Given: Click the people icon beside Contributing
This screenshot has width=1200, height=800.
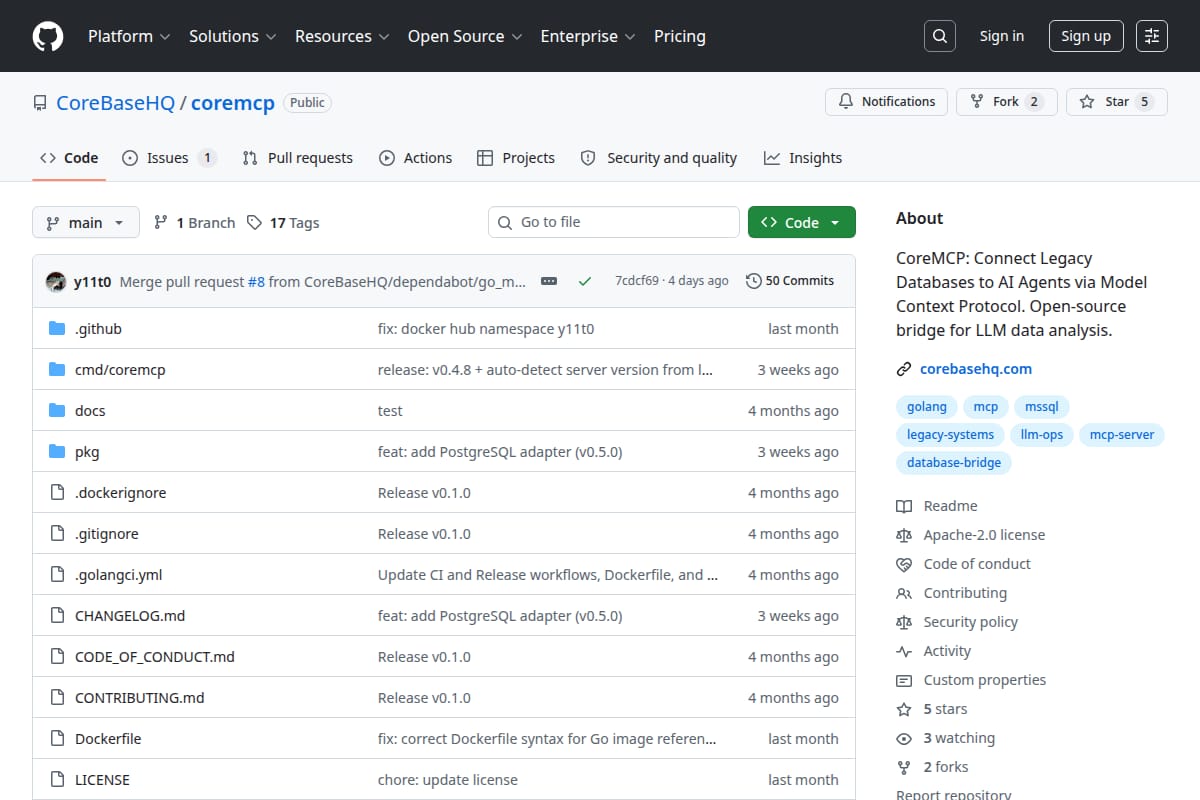Looking at the screenshot, I should point(904,593).
